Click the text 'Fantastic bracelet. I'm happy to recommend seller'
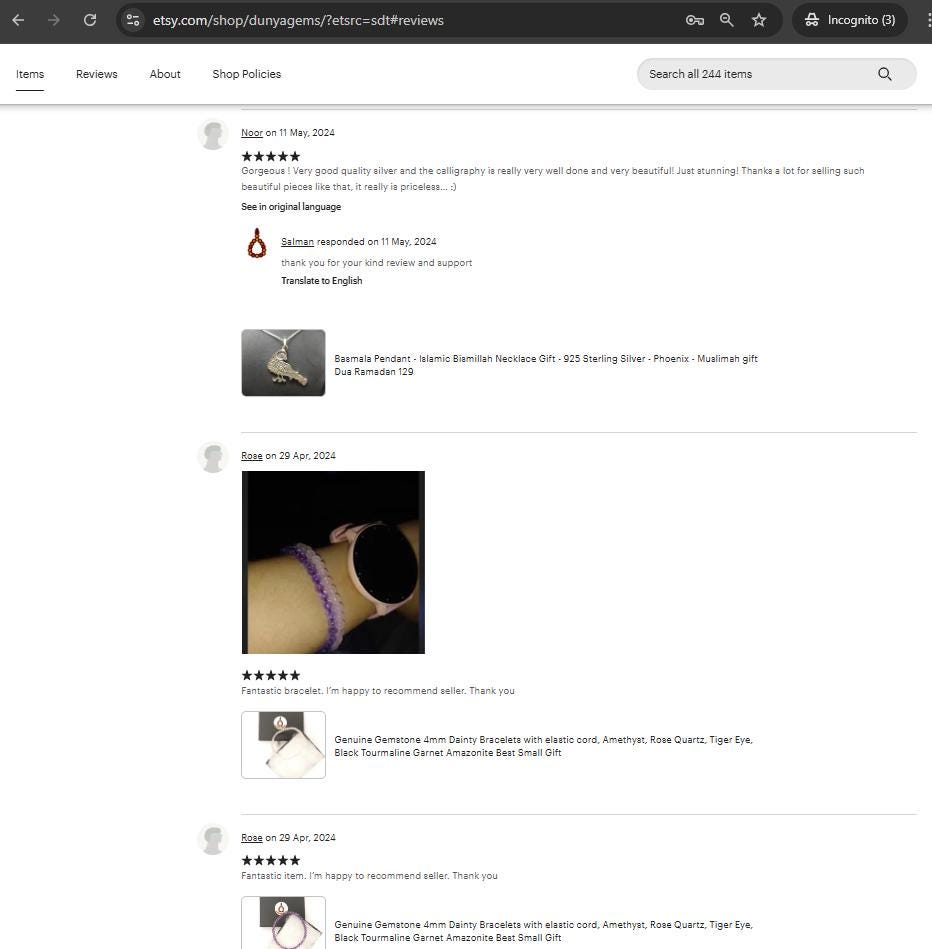The height and width of the screenshot is (949, 932). (x=353, y=691)
